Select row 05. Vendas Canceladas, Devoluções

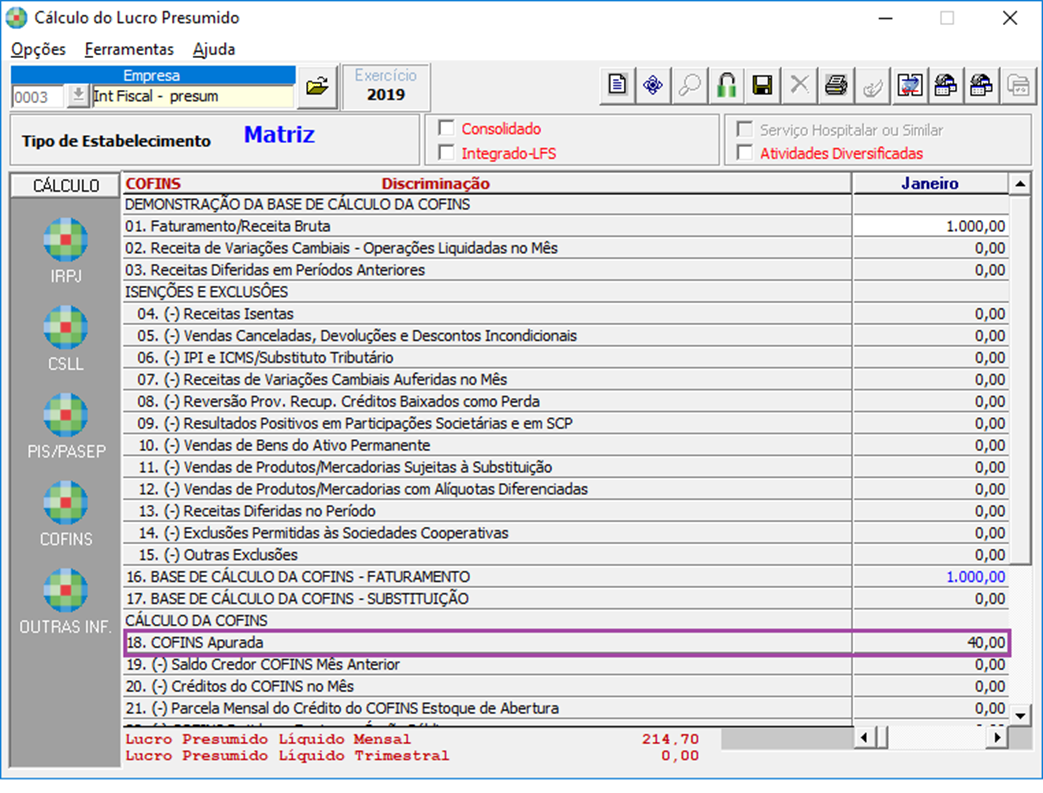click(487, 336)
